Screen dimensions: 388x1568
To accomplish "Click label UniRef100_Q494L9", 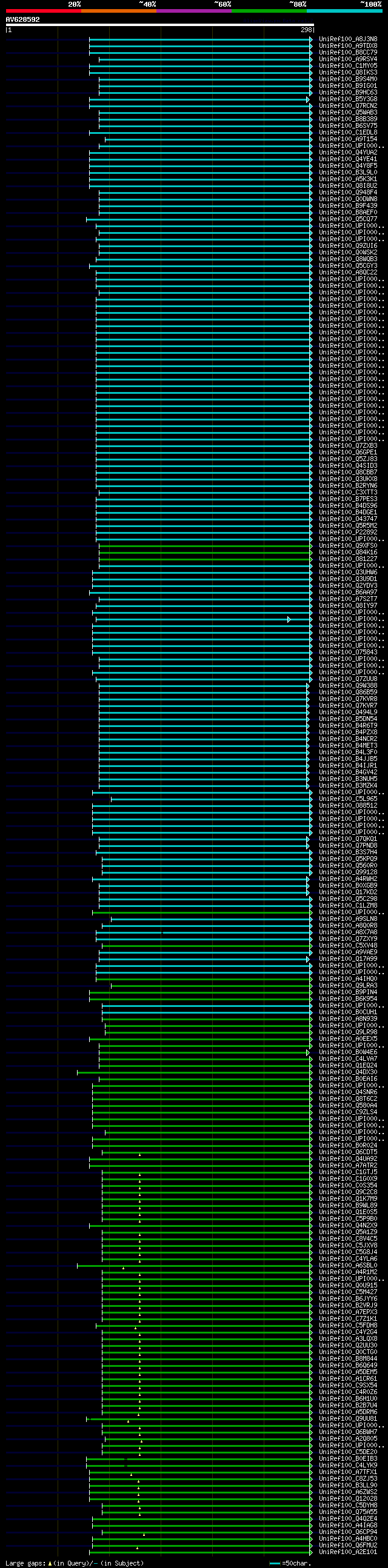I will (348, 713).
